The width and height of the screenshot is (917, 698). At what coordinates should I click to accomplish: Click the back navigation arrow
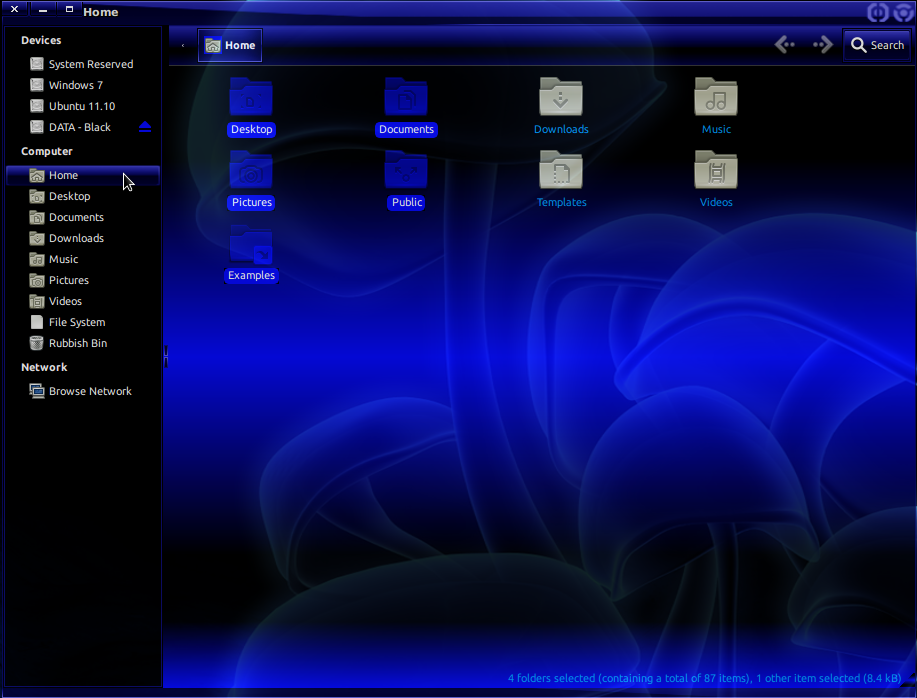click(x=784, y=44)
